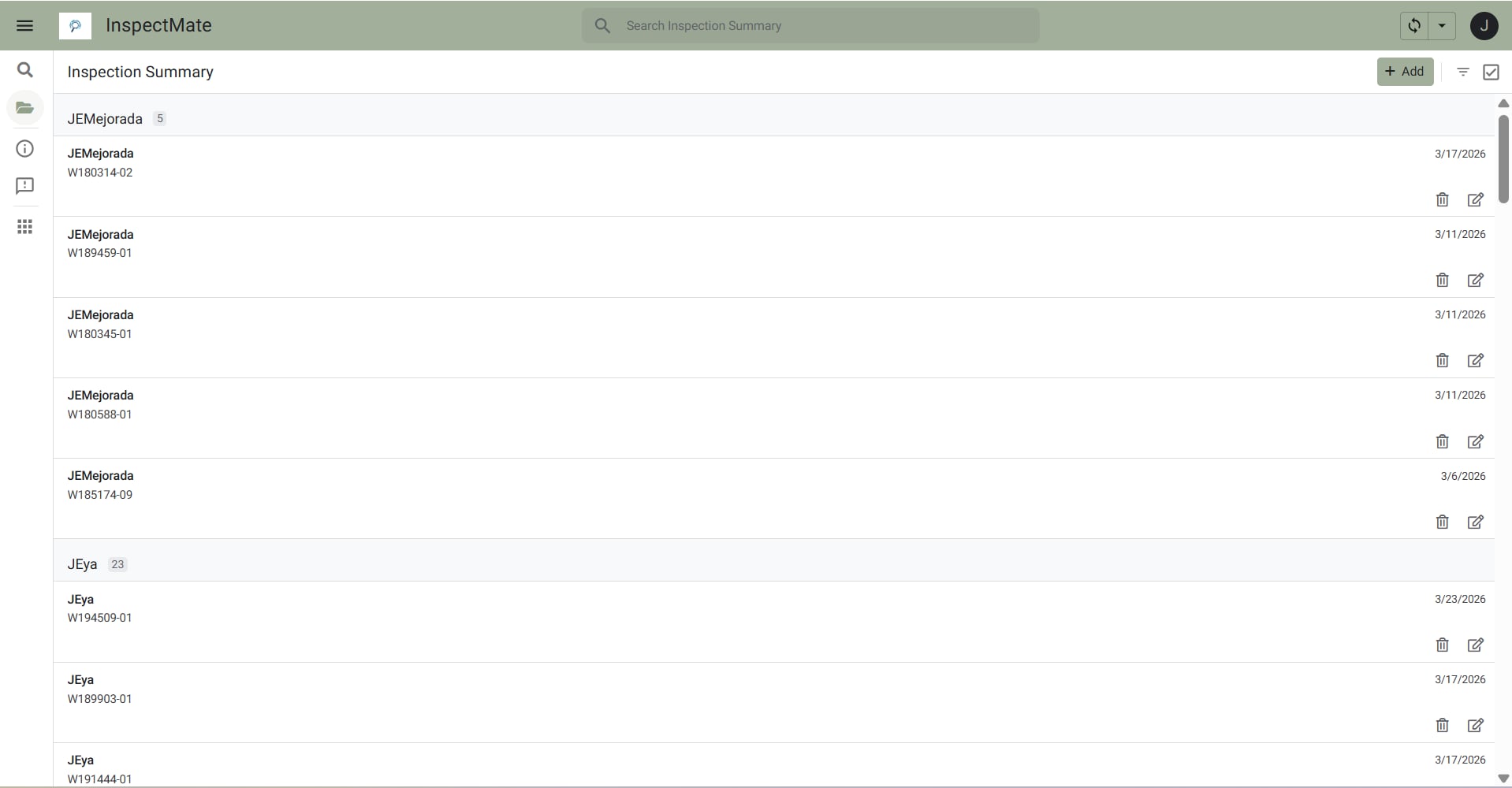Open the W185174-09 inspection entry

774,499
